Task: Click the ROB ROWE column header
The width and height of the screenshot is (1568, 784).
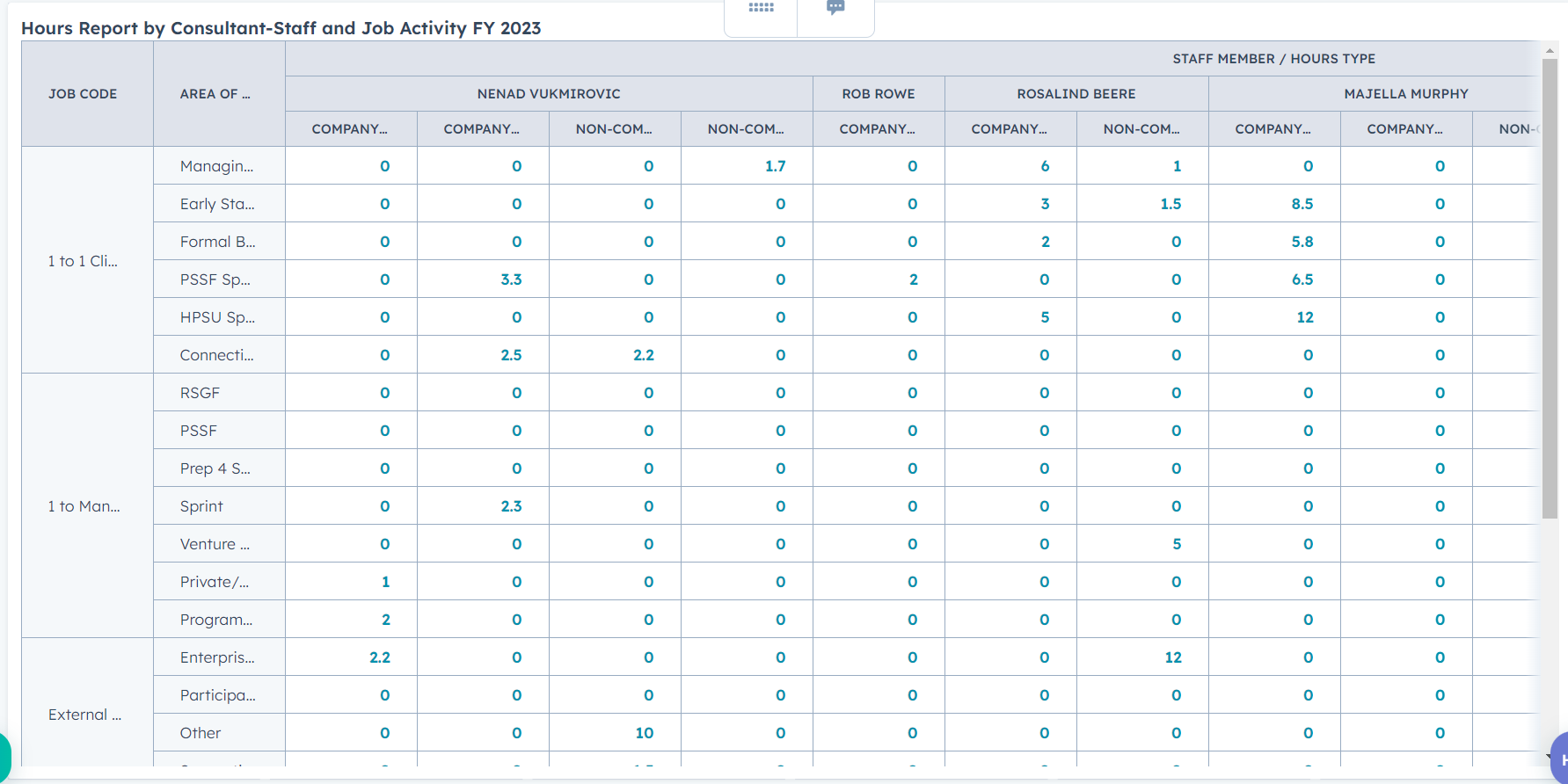Action: 879,94
